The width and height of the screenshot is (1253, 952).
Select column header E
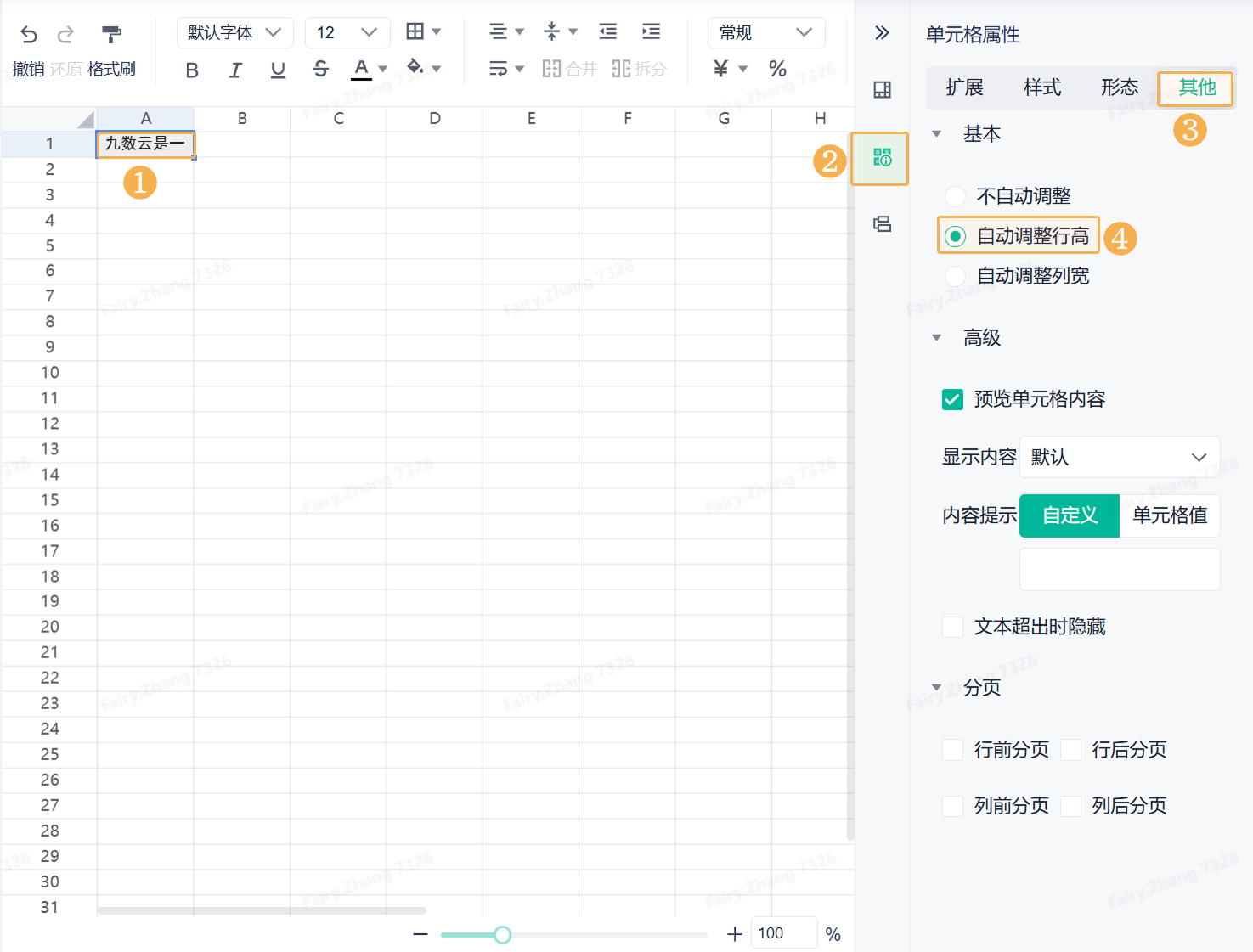[531, 119]
